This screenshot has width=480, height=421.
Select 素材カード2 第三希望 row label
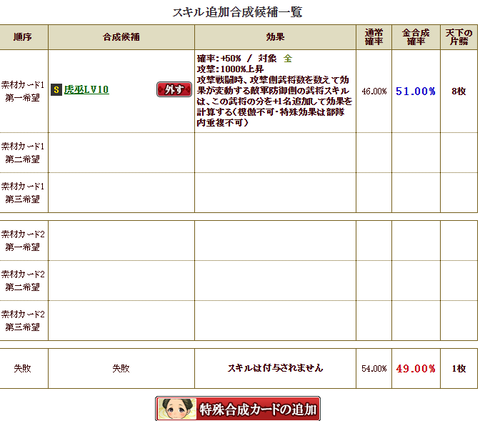[23, 321]
